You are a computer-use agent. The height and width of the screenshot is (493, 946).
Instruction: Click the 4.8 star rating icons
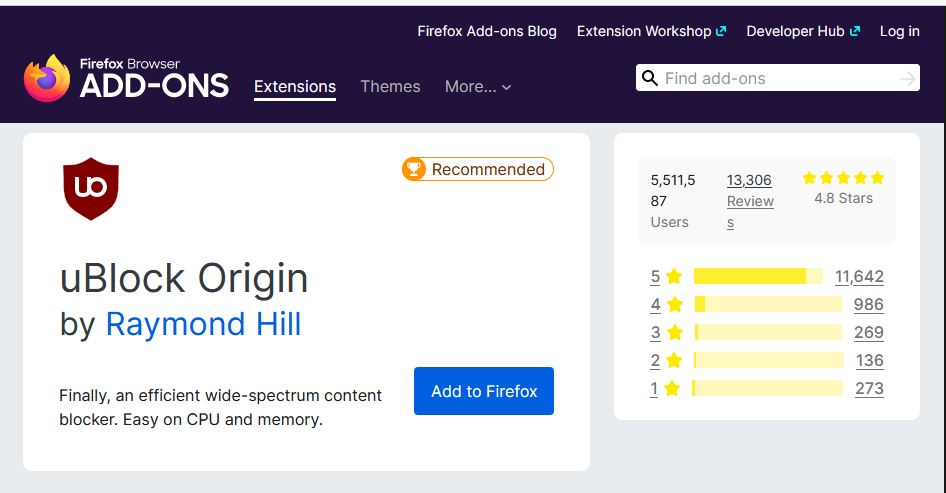tap(843, 178)
